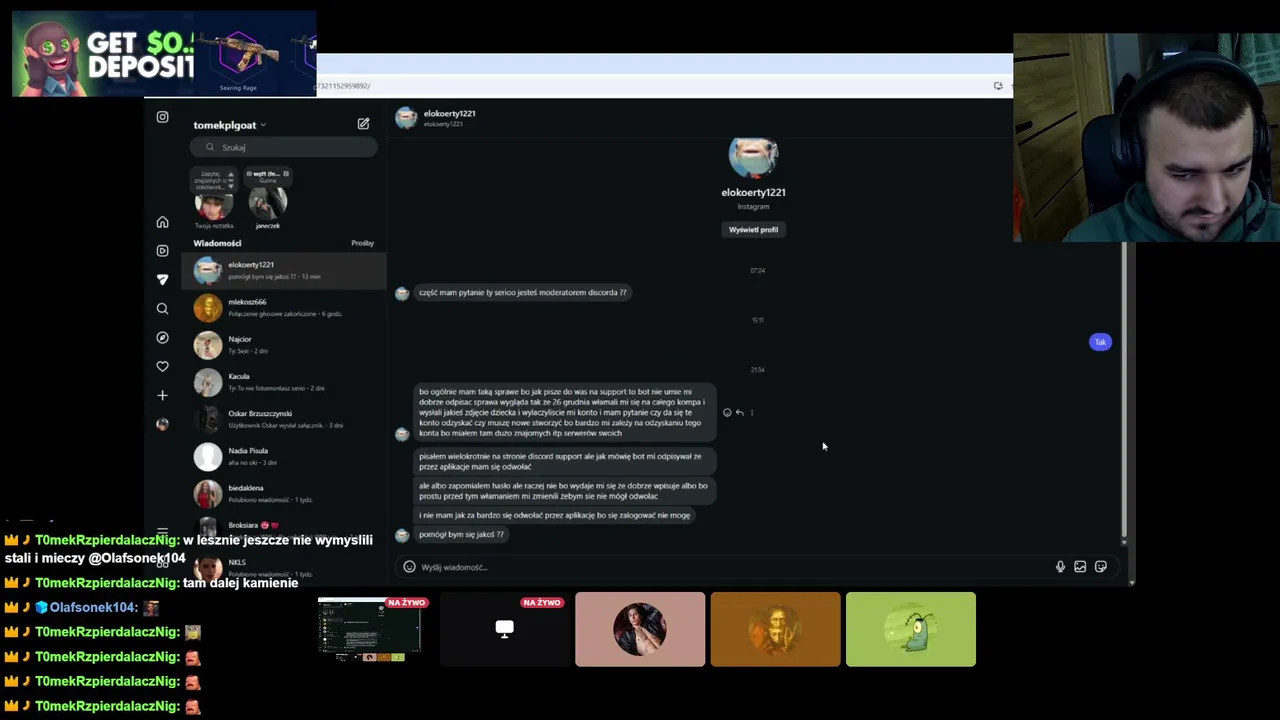Click elokoerty1221 header avatar

click(406, 118)
